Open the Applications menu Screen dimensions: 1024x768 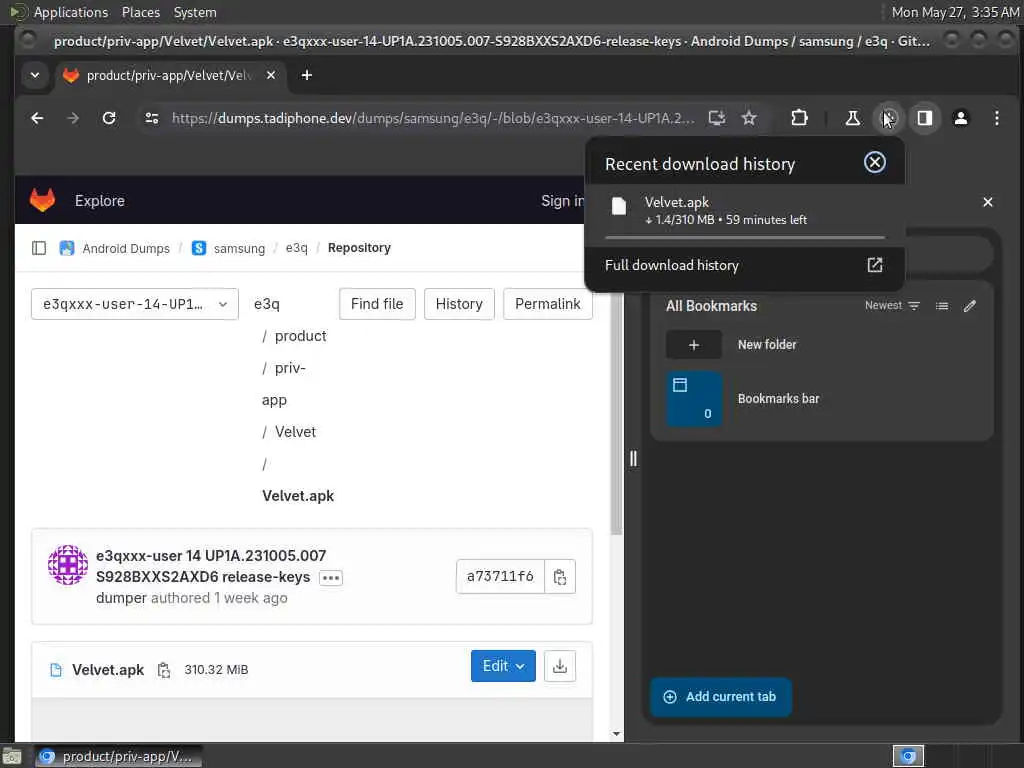click(x=71, y=12)
